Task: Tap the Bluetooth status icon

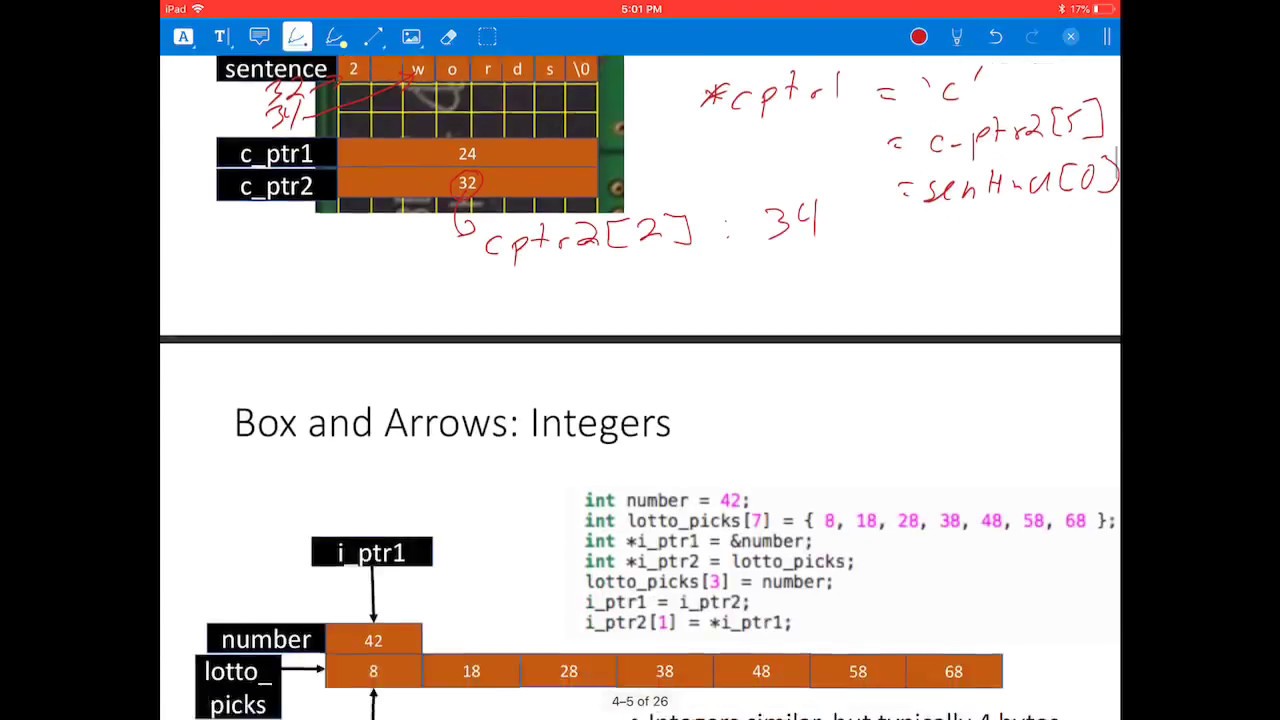Action: click(1061, 9)
